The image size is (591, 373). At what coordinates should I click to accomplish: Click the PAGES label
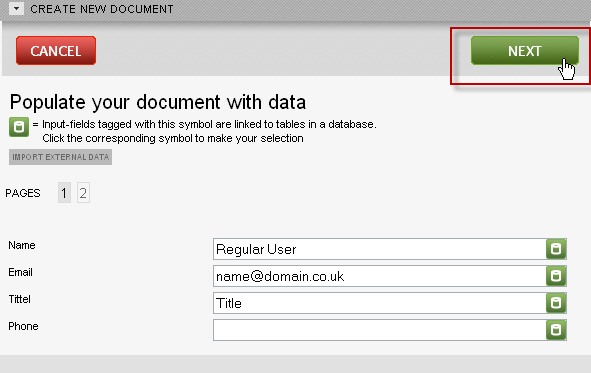click(x=23, y=193)
